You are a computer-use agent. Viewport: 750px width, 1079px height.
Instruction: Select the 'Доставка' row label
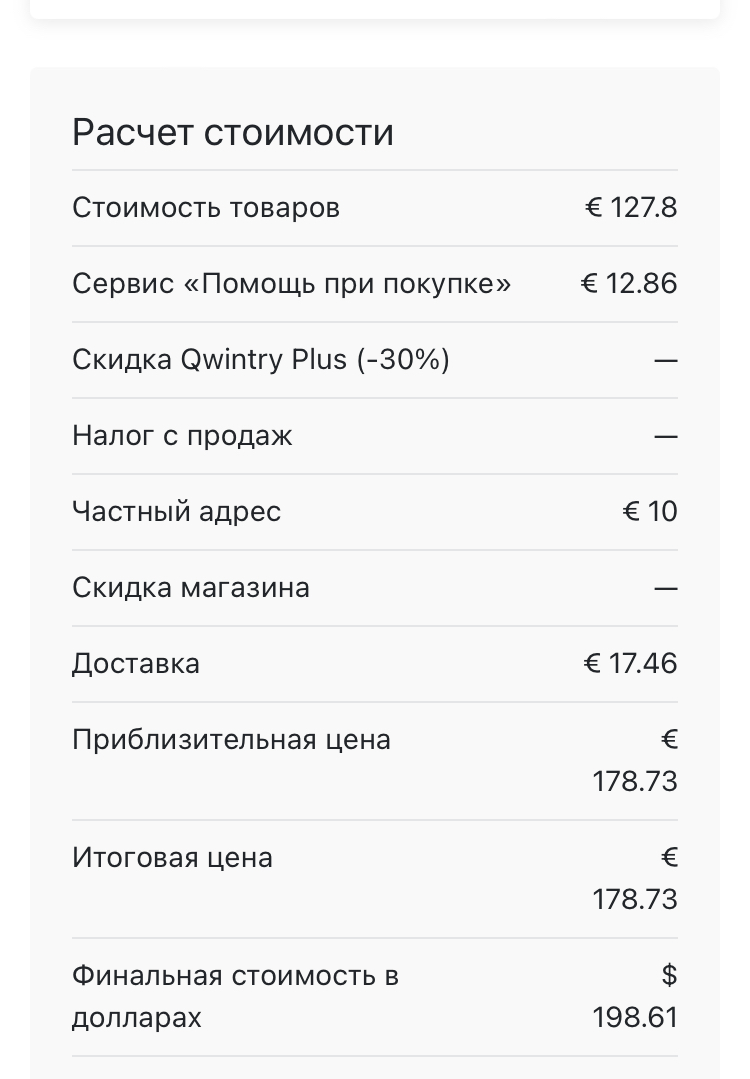coord(136,664)
